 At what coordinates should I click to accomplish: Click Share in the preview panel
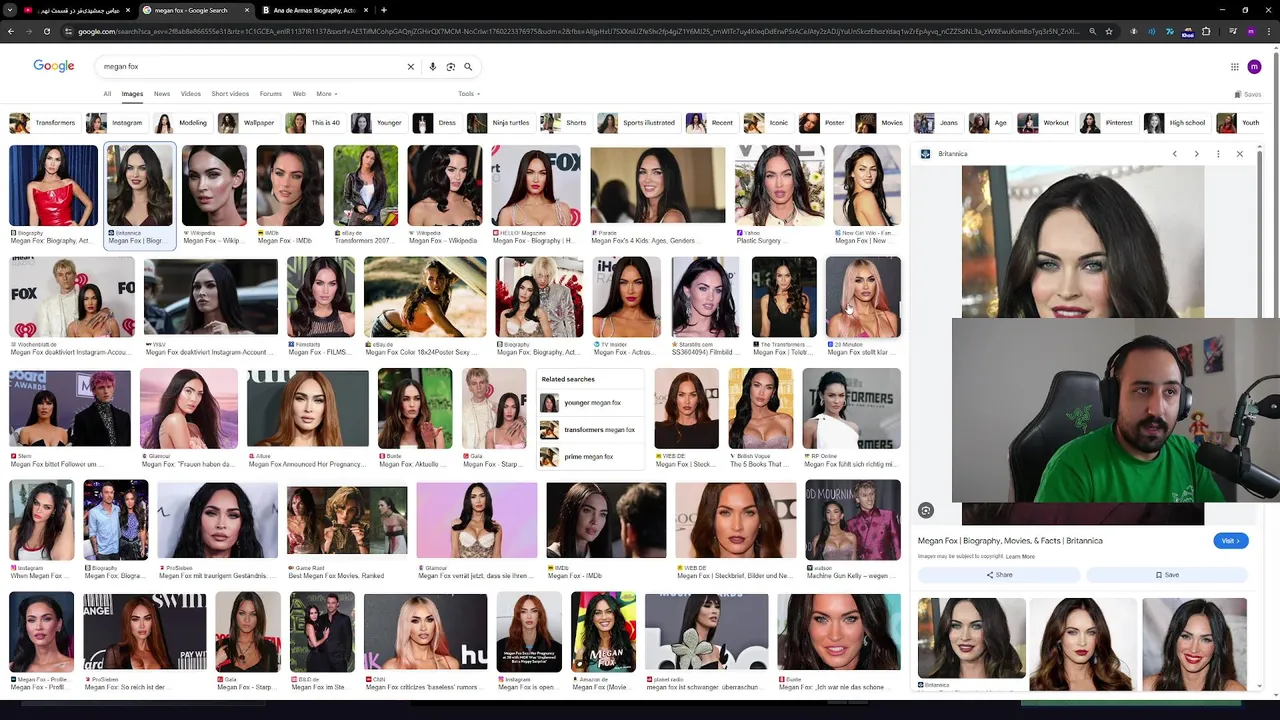(x=999, y=575)
